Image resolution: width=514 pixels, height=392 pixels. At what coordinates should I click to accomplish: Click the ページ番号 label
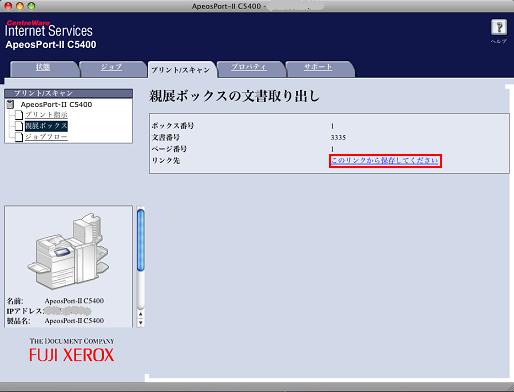[x=169, y=149]
